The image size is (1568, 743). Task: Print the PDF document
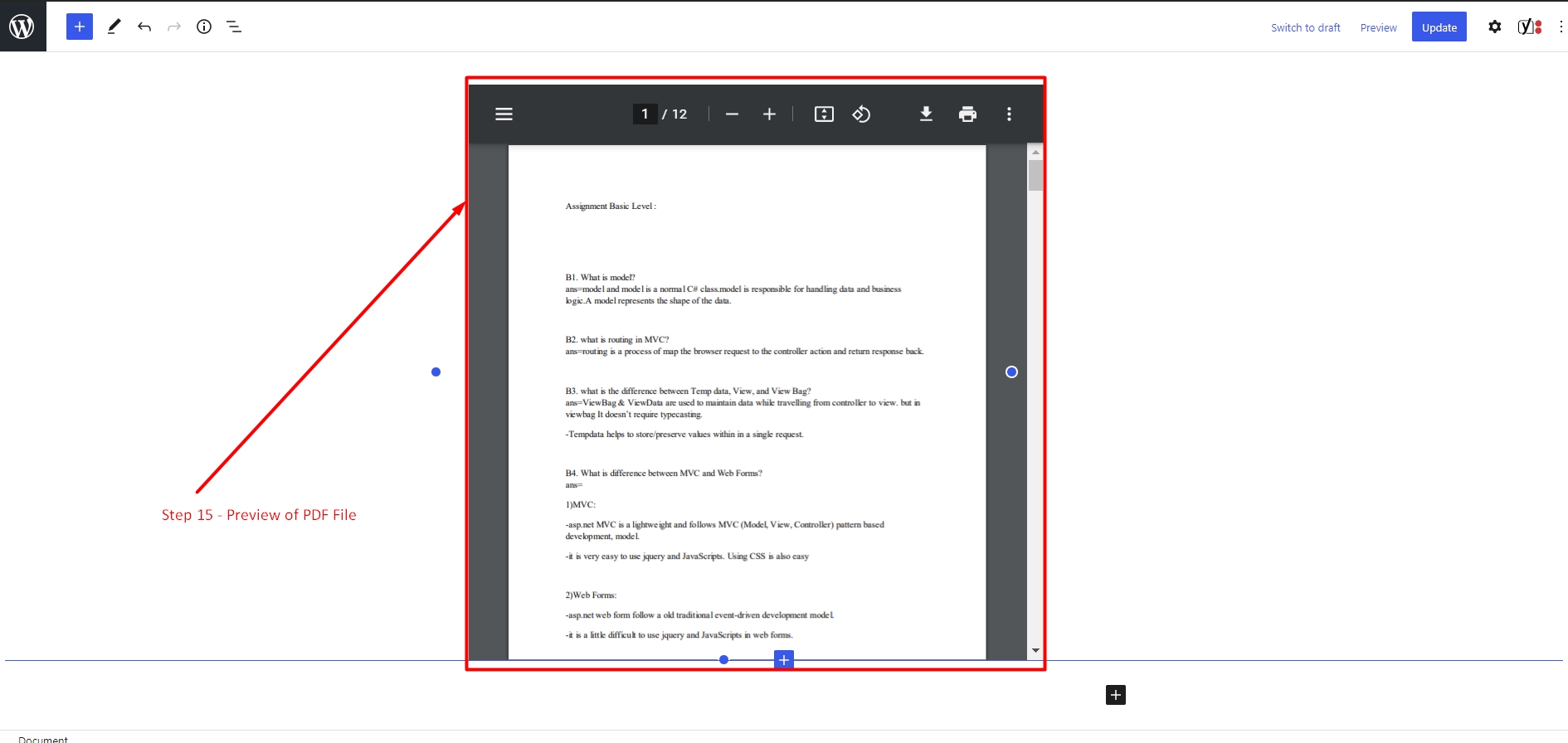[x=967, y=114]
